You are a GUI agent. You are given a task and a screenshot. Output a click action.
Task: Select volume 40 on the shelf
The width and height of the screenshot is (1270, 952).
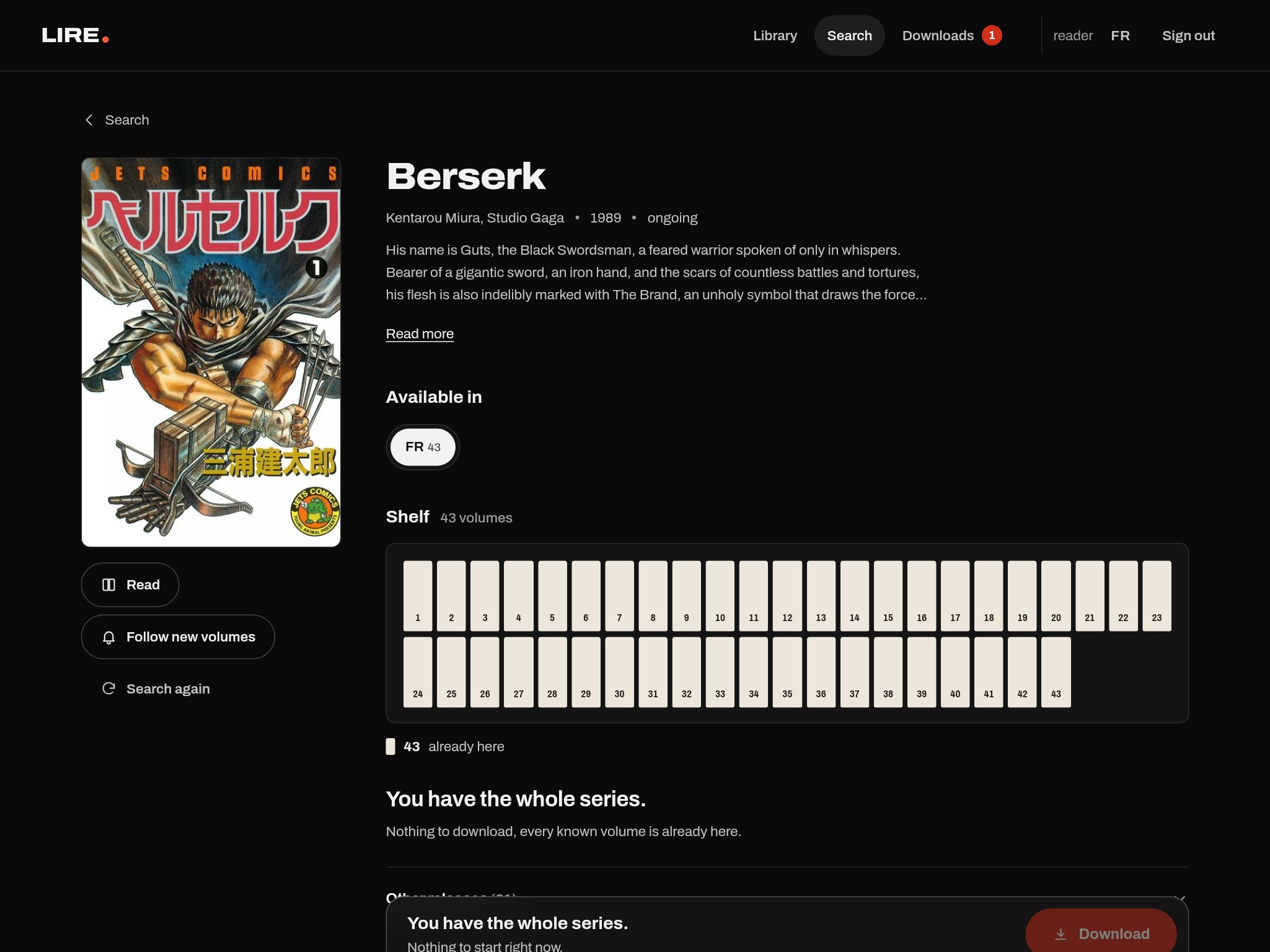pyautogui.click(x=955, y=672)
